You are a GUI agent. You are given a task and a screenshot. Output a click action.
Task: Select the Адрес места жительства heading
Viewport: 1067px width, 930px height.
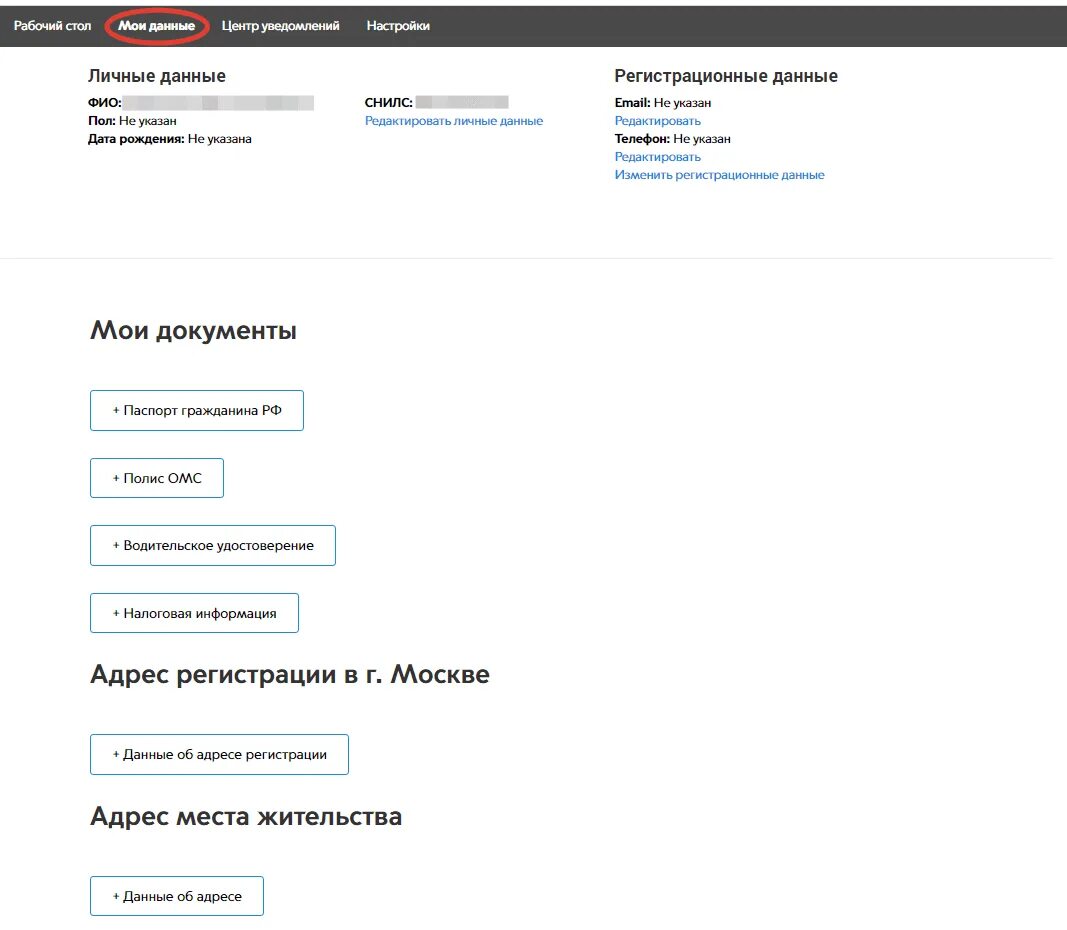point(246,816)
